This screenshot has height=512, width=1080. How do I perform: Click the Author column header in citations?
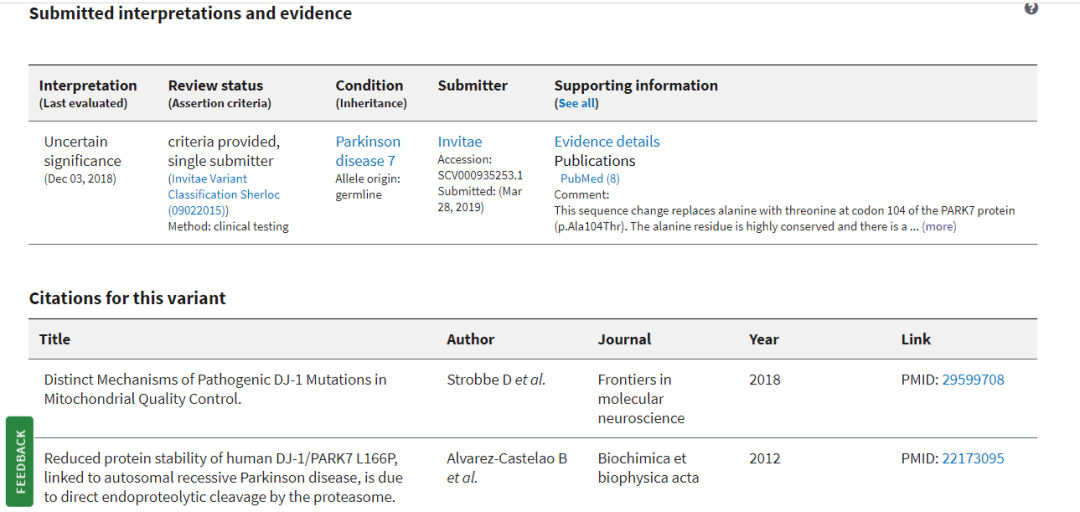pyautogui.click(x=470, y=339)
